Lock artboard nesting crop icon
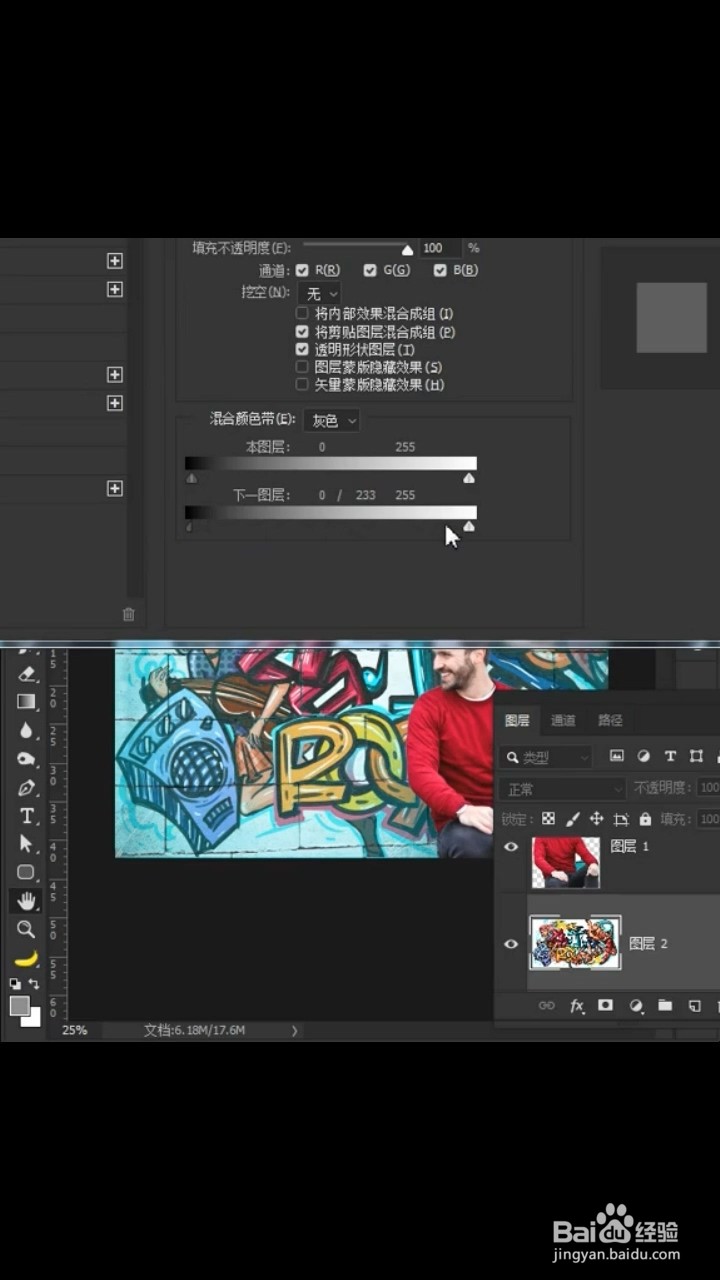Screen dimensions: 720x1280 point(621,819)
